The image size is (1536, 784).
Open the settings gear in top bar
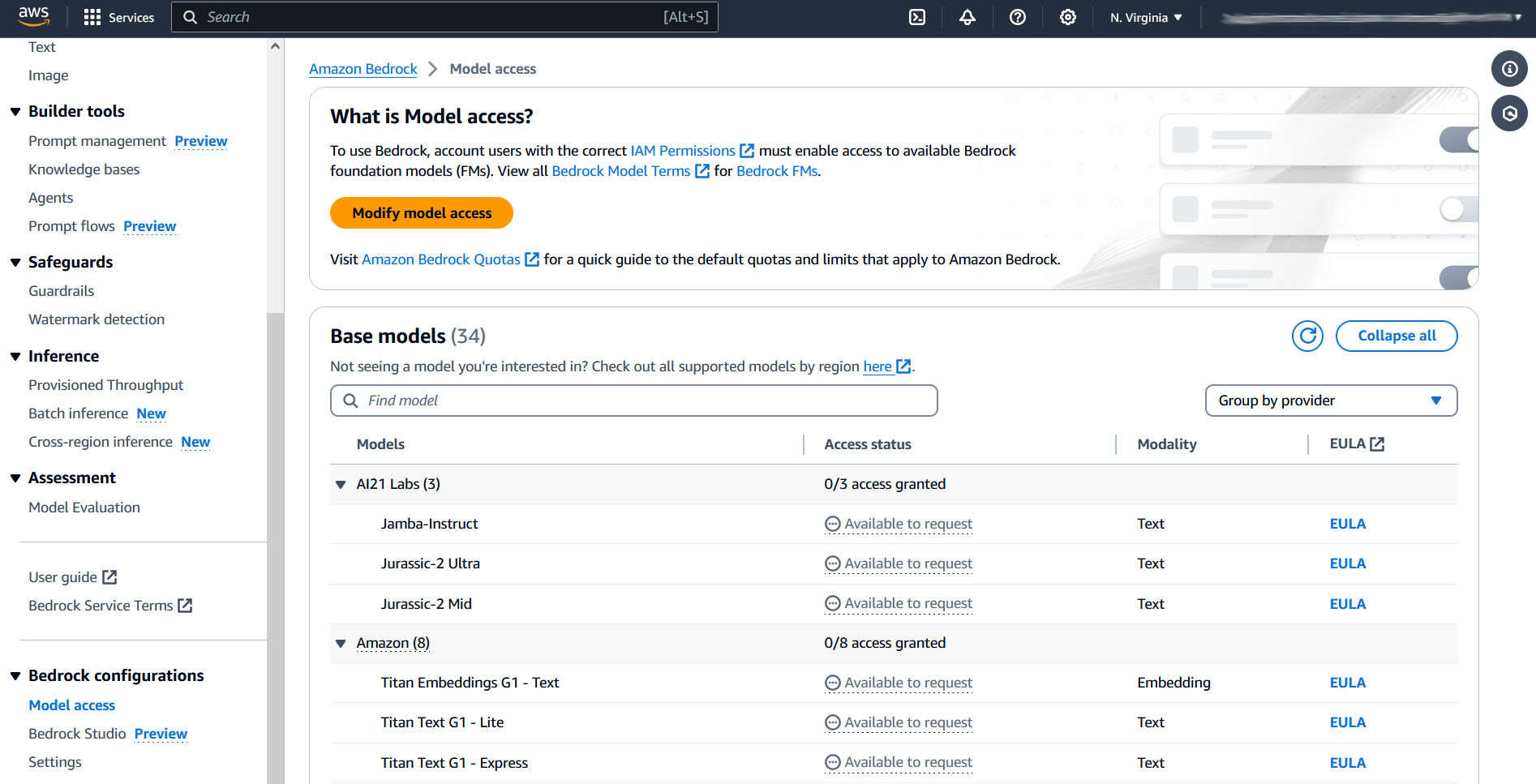coord(1068,17)
